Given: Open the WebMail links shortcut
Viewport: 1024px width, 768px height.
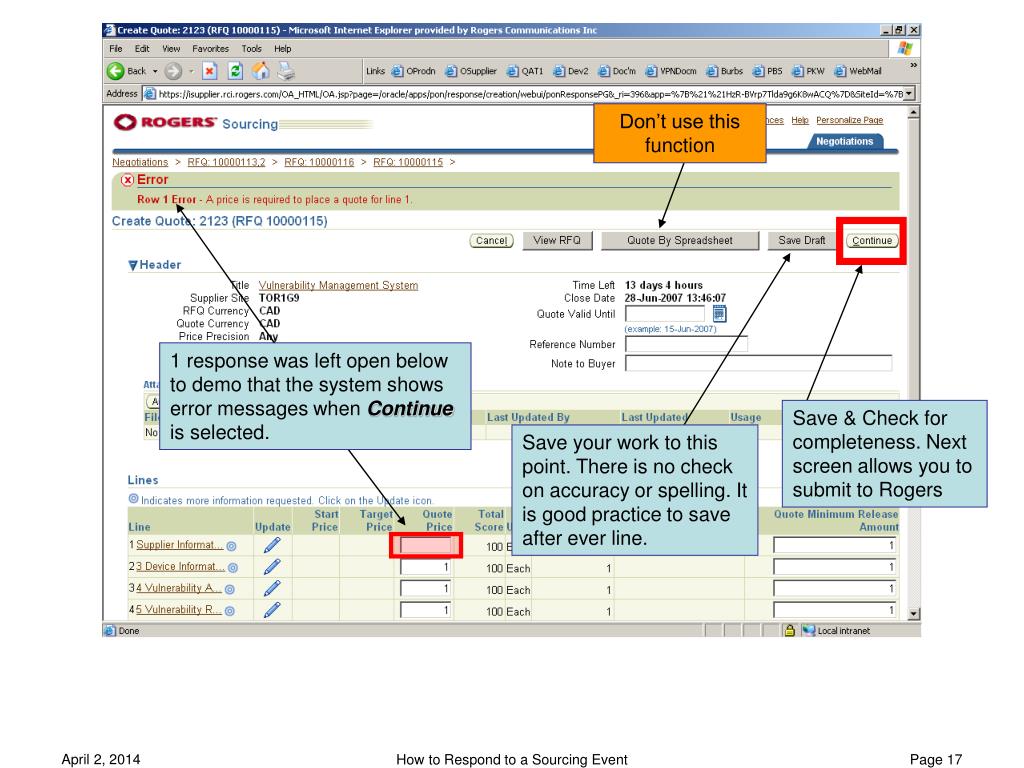Looking at the screenshot, I should point(858,71).
